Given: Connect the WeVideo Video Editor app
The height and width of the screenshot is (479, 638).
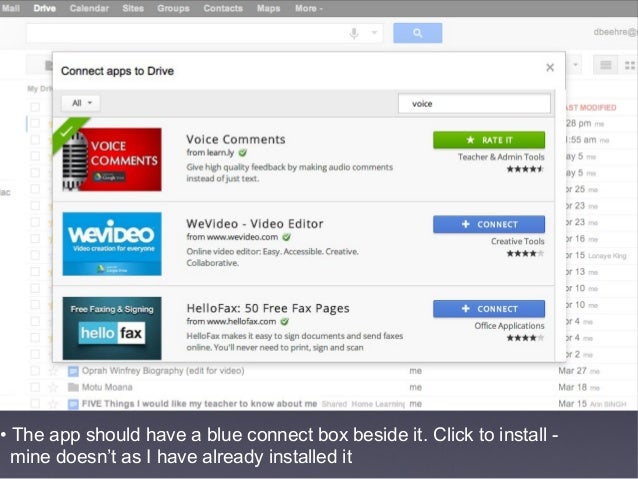Looking at the screenshot, I should [x=489, y=224].
